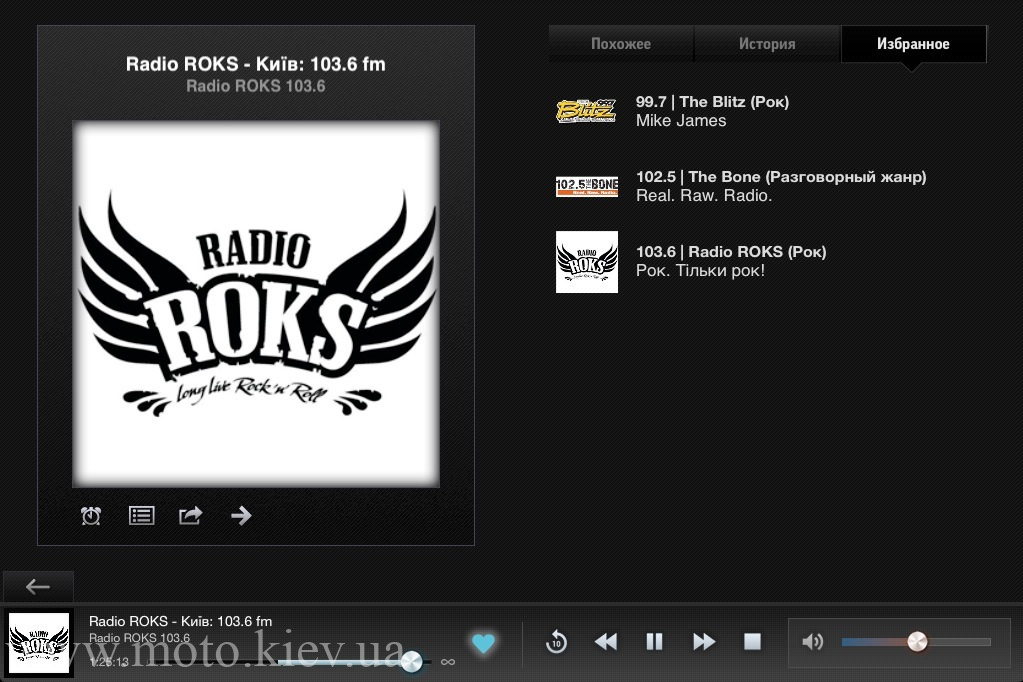Open 102.5 | The Bone station entry
This screenshot has height=682, width=1023.
coord(781,177)
